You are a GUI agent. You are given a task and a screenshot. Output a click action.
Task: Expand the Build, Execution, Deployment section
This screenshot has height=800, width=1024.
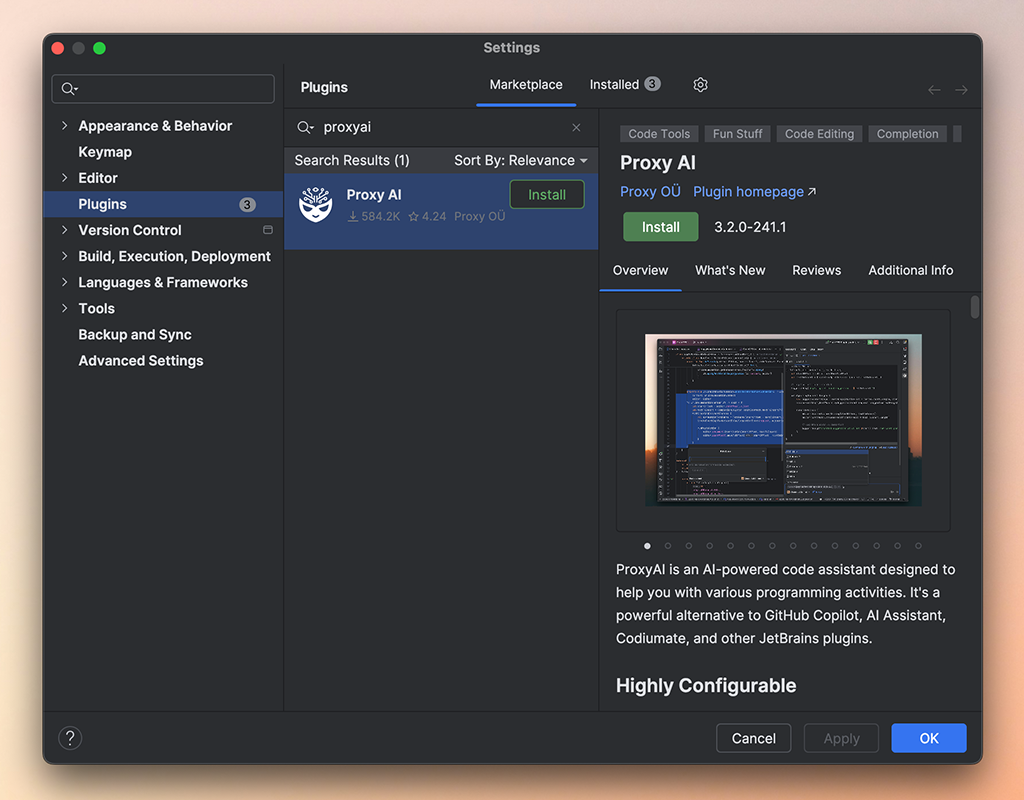tap(65, 256)
